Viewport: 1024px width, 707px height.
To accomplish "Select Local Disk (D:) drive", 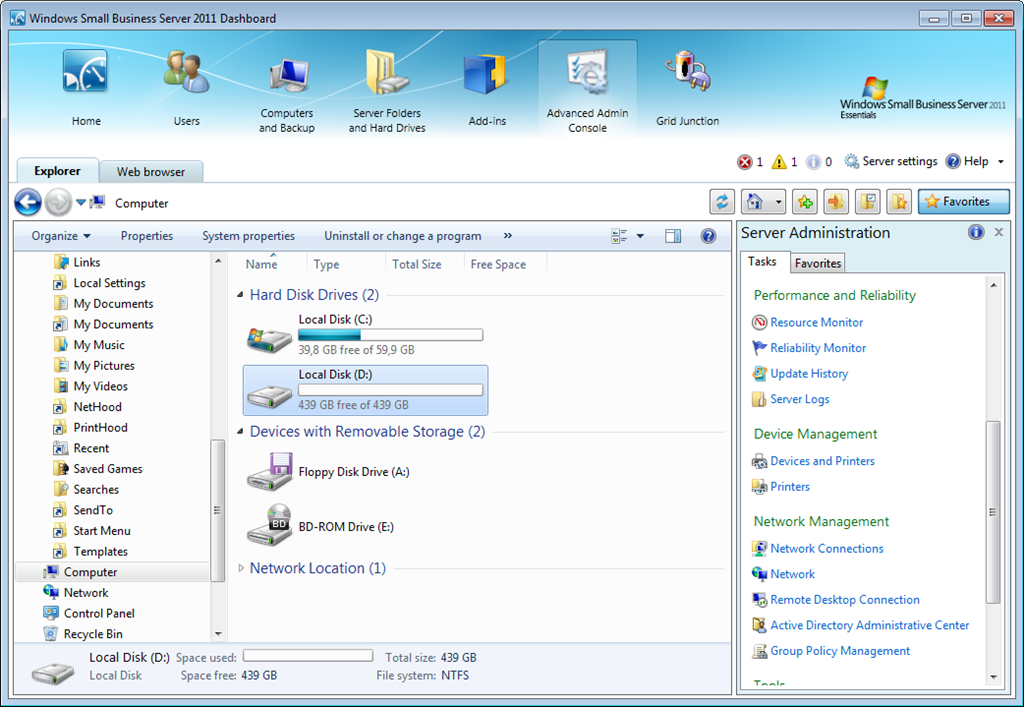I will [x=365, y=390].
